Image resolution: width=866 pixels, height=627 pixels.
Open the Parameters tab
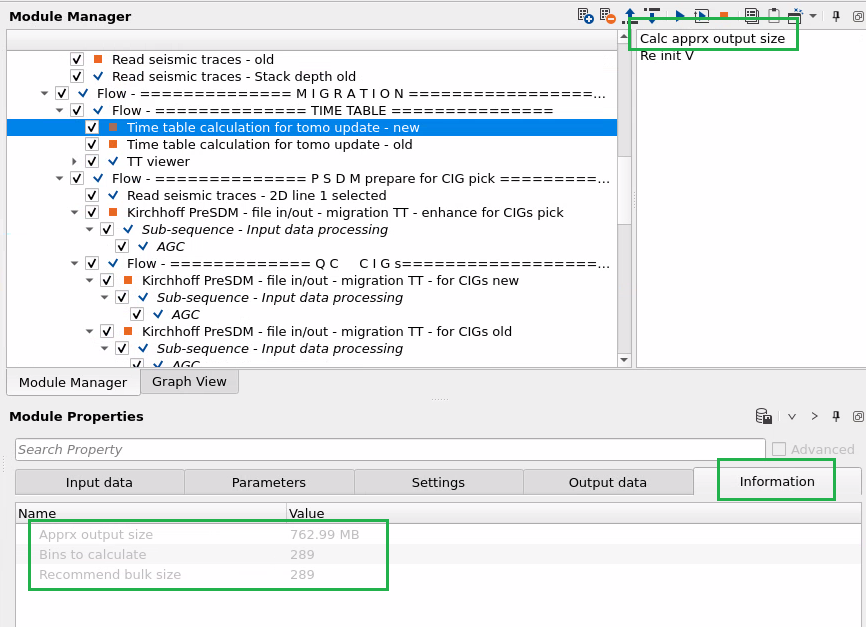pos(268,481)
